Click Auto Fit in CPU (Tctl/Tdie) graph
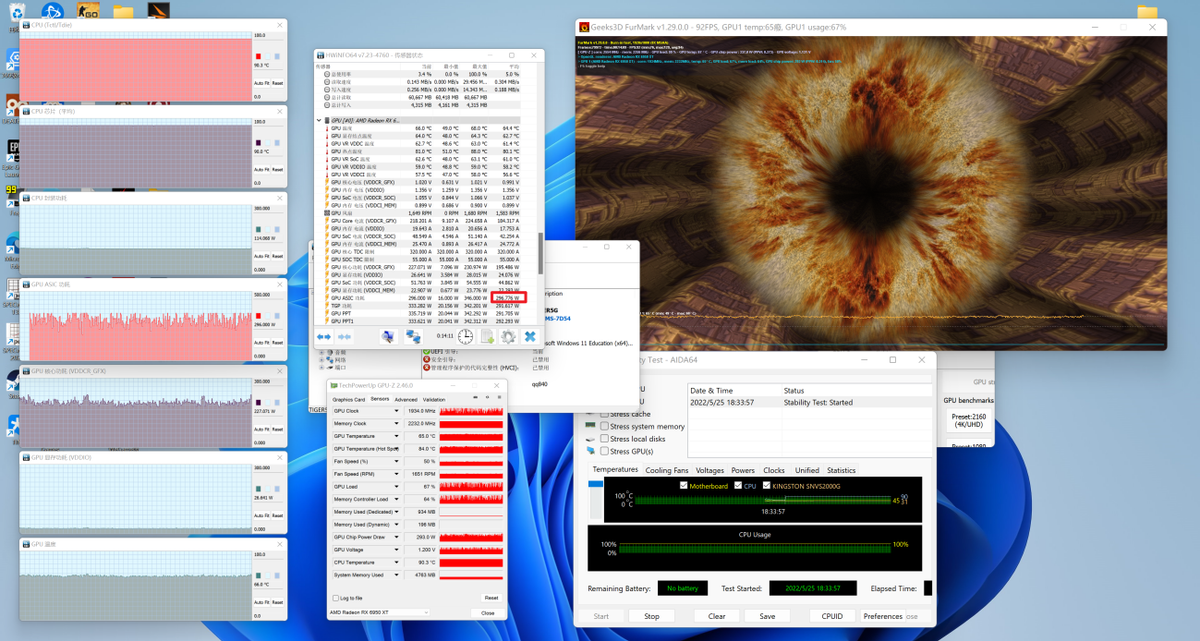This screenshot has width=1200, height=641. click(x=260, y=84)
